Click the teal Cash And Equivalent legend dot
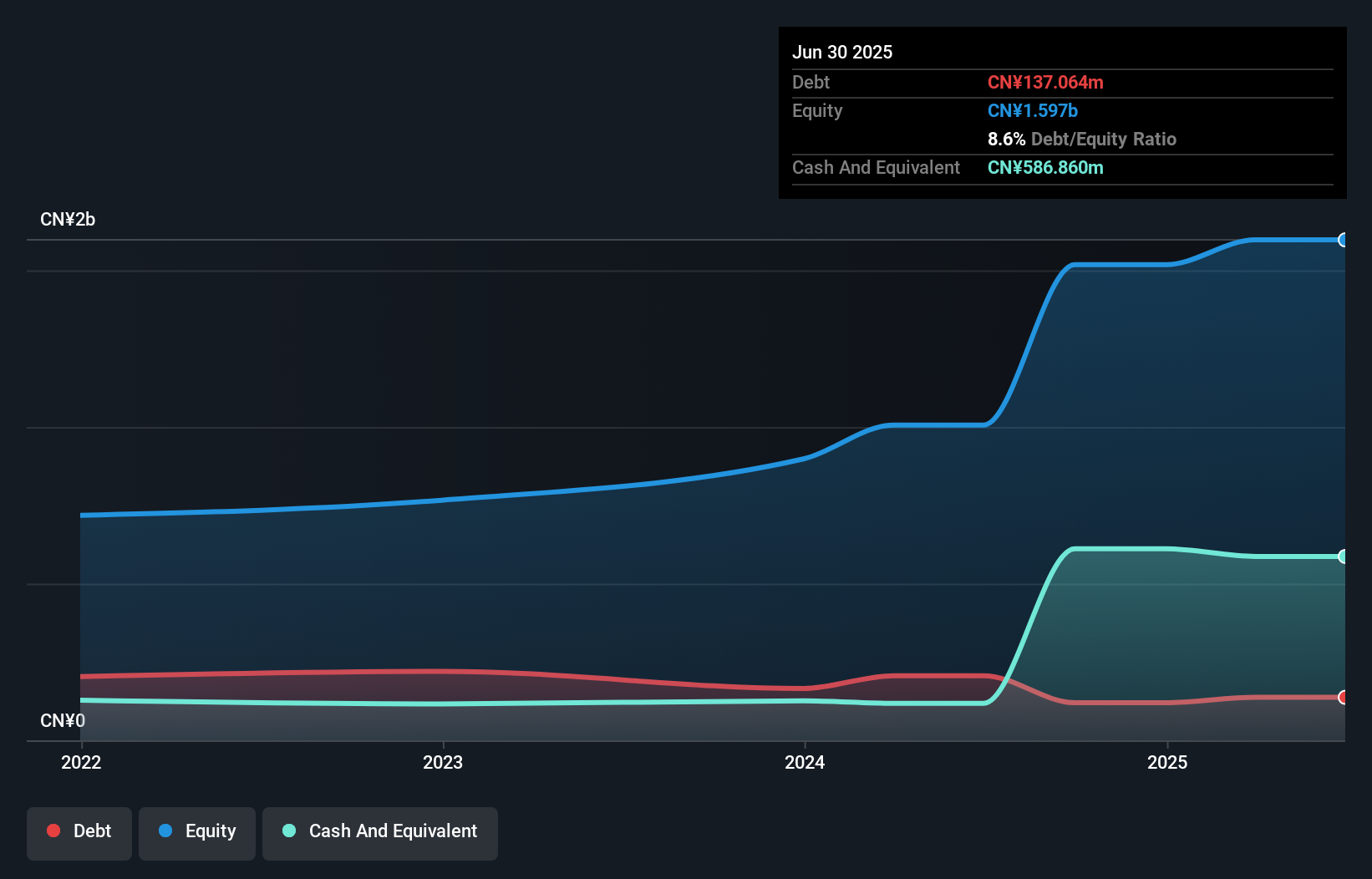Image resolution: width=1372 pixels, height=879 pixels. 288,831
